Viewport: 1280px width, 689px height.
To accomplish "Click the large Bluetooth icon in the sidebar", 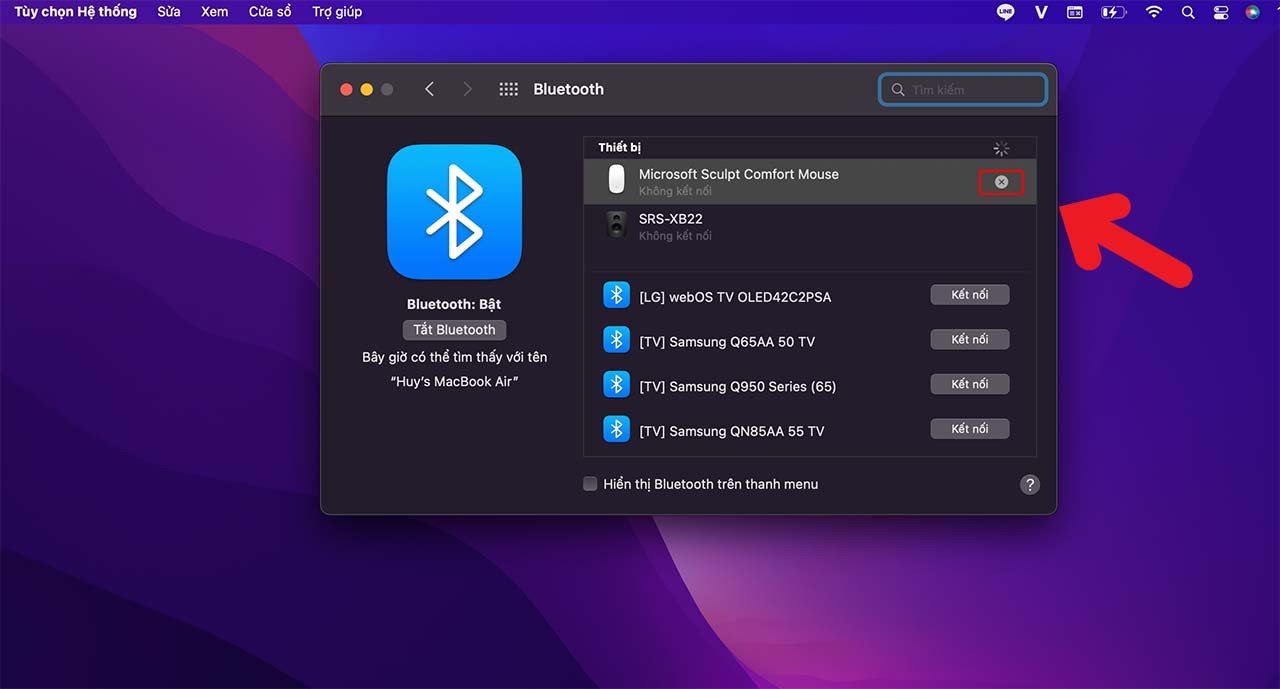I will 454,211.
